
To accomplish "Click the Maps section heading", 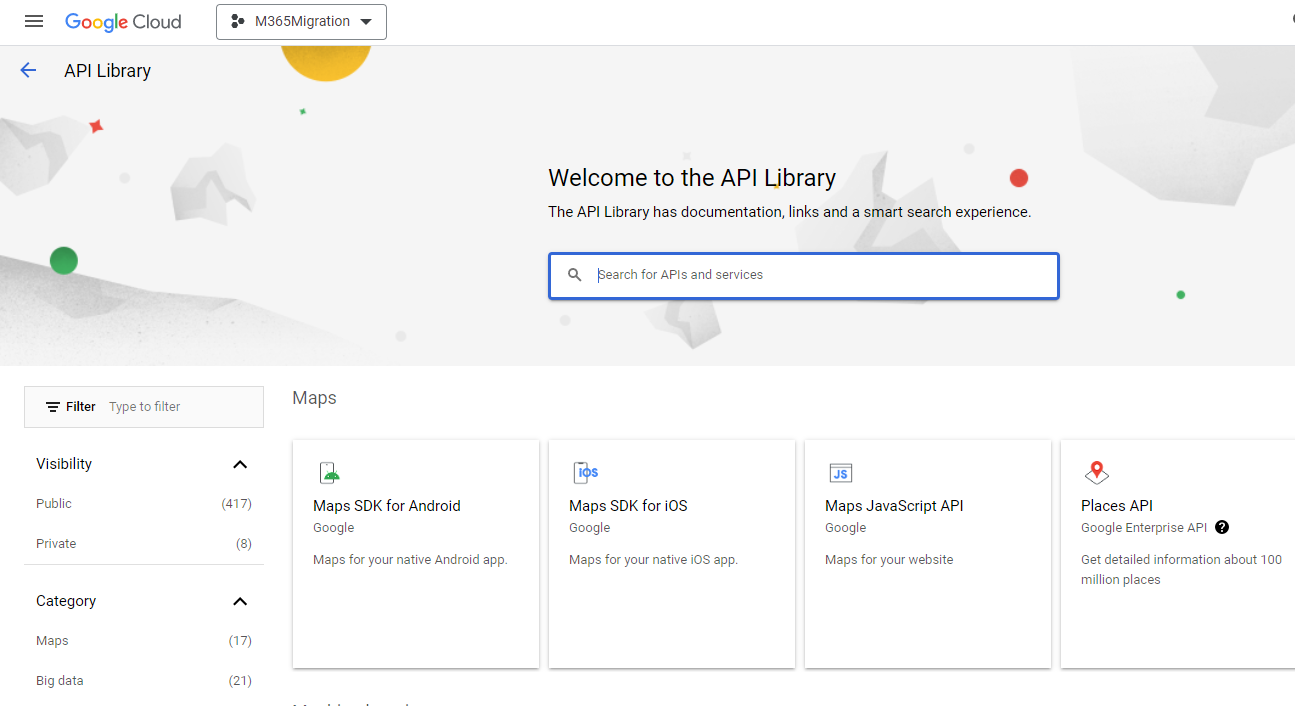I will point(314,398).
